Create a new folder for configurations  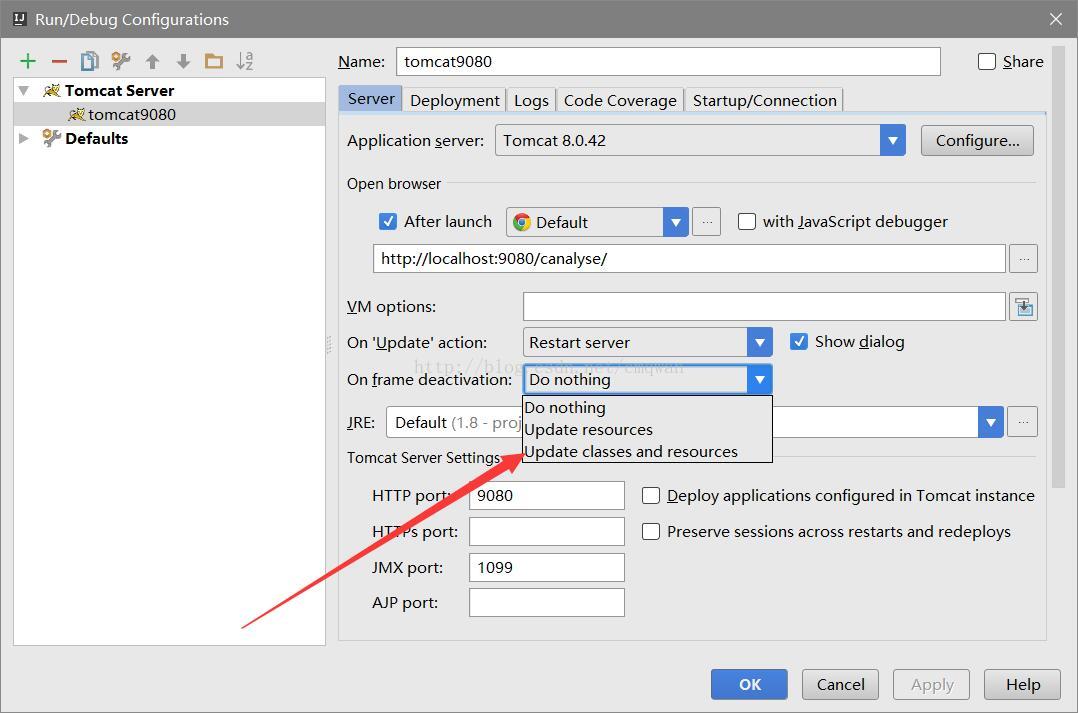coord(214,62)
